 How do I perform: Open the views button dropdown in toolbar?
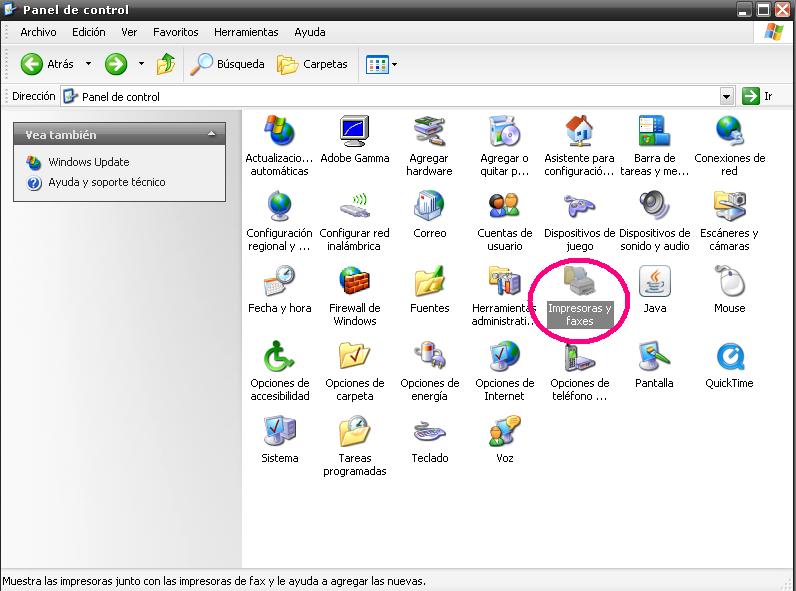click(x=394, y=65)
